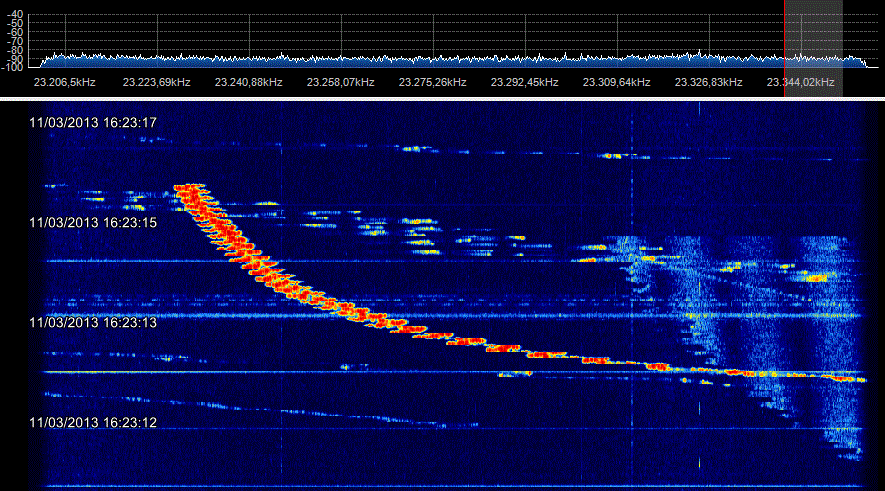The image size is (885, 491).
Task: Tune to the 23.309,64kHz label
Action: tap(616, 82)
